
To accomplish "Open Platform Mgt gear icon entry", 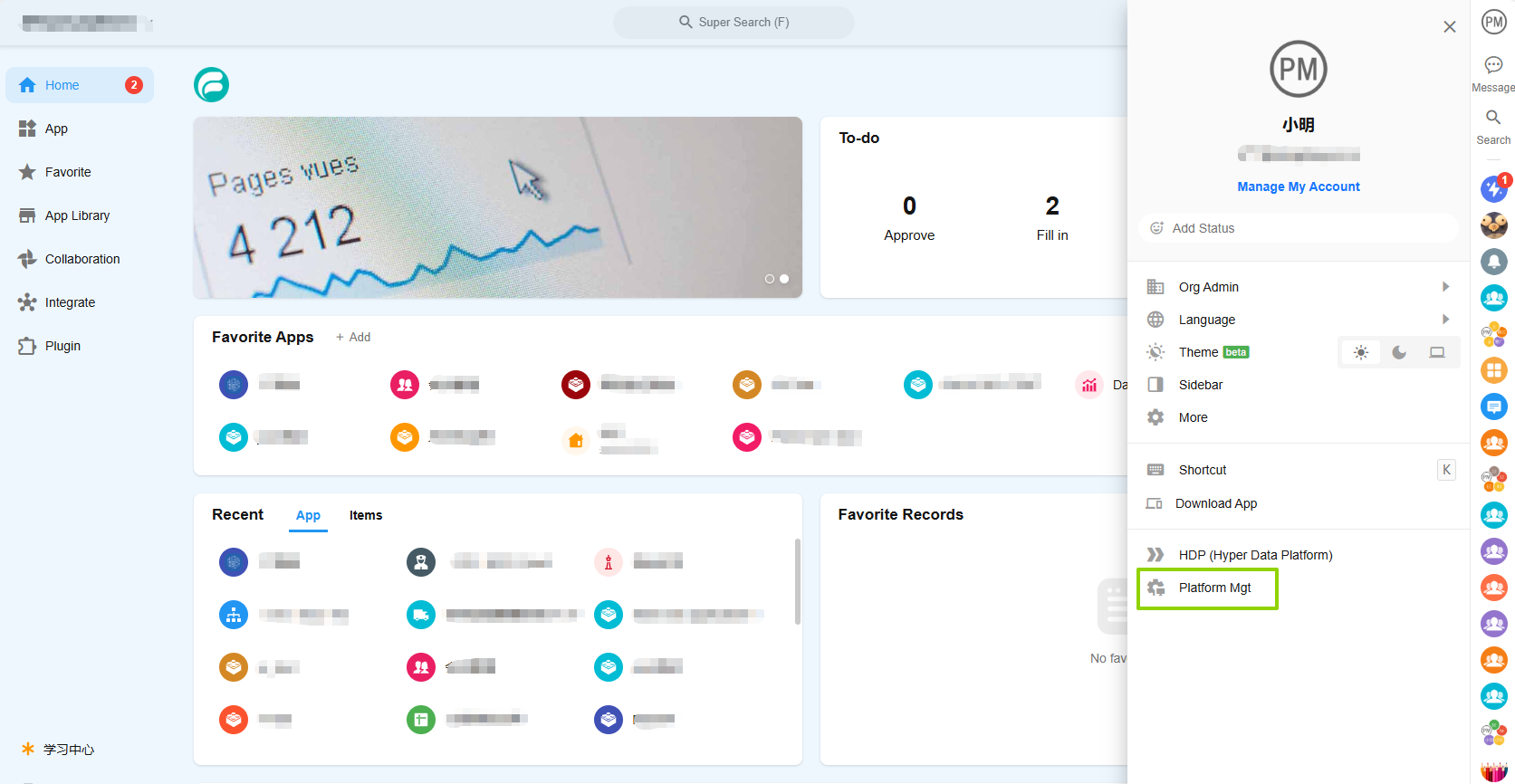I will coord(1156,588).
